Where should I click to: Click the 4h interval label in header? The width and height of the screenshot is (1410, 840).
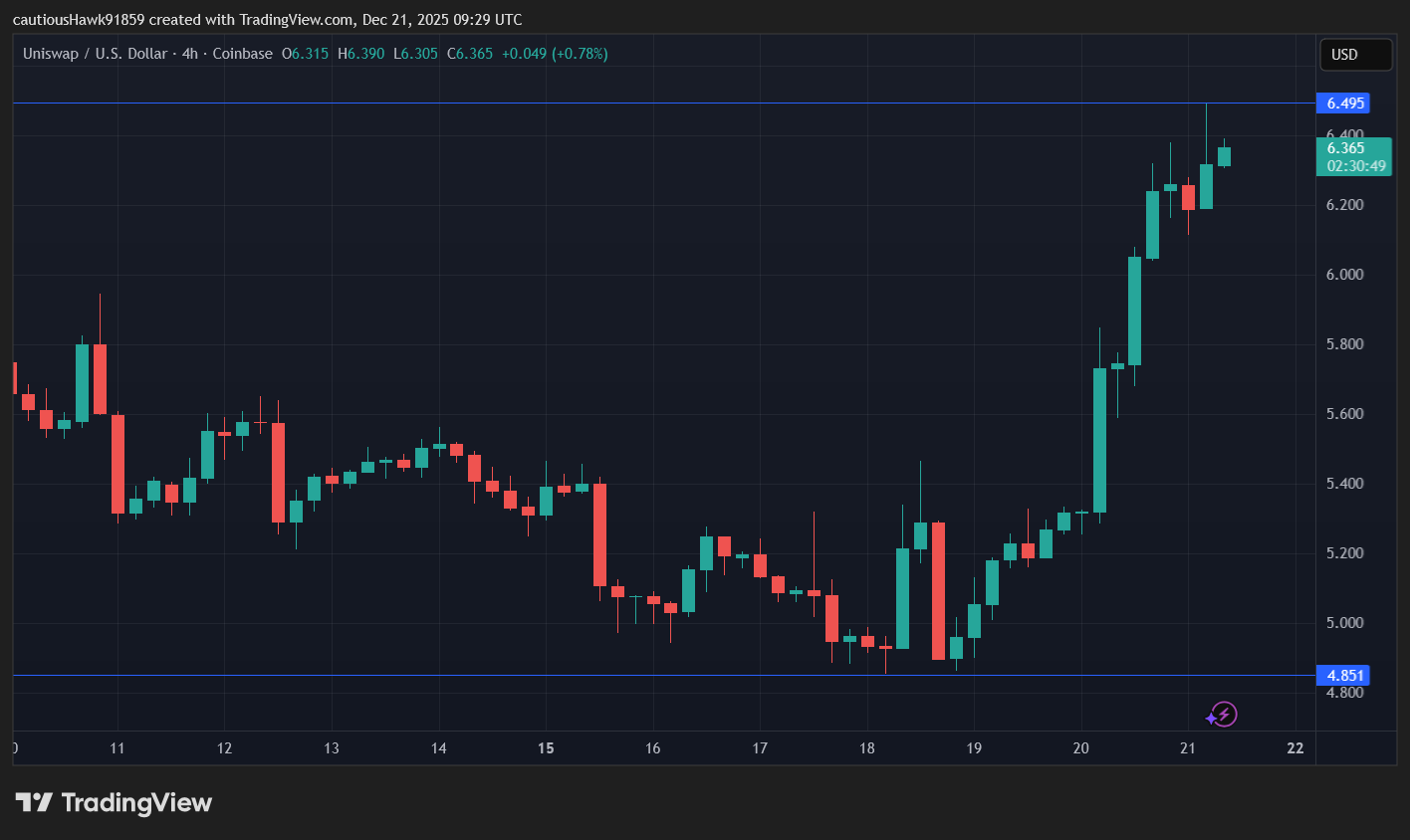(x=190, y=54)
